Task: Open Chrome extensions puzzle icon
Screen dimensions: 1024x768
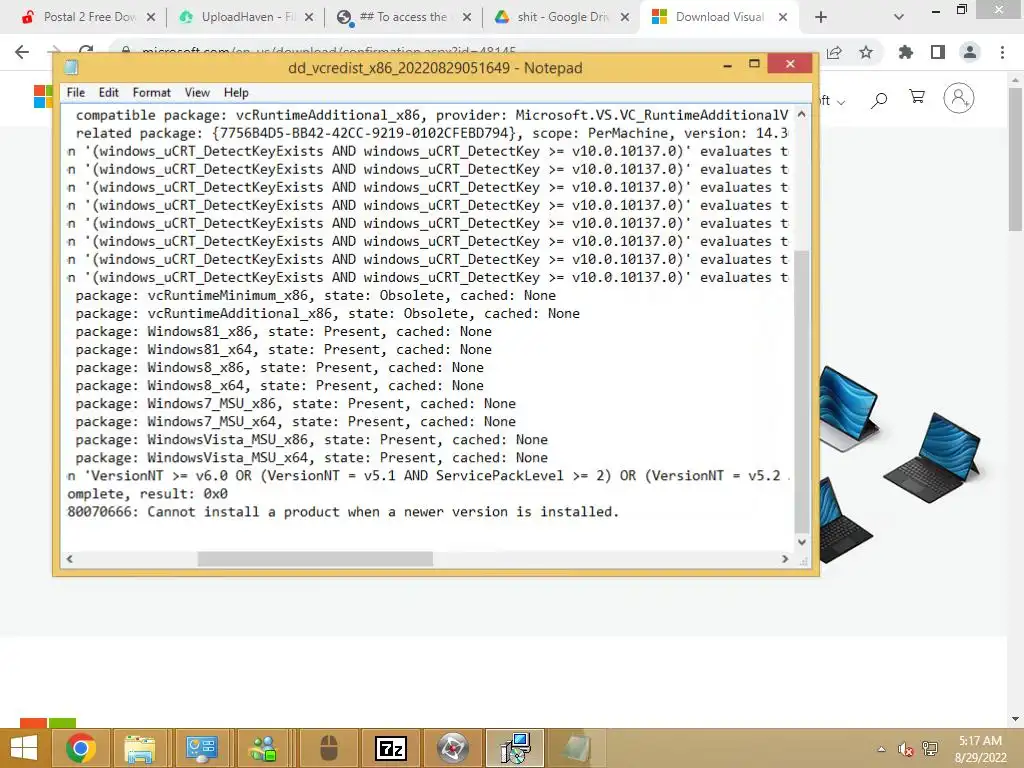Action: click(x=905, y=52)
